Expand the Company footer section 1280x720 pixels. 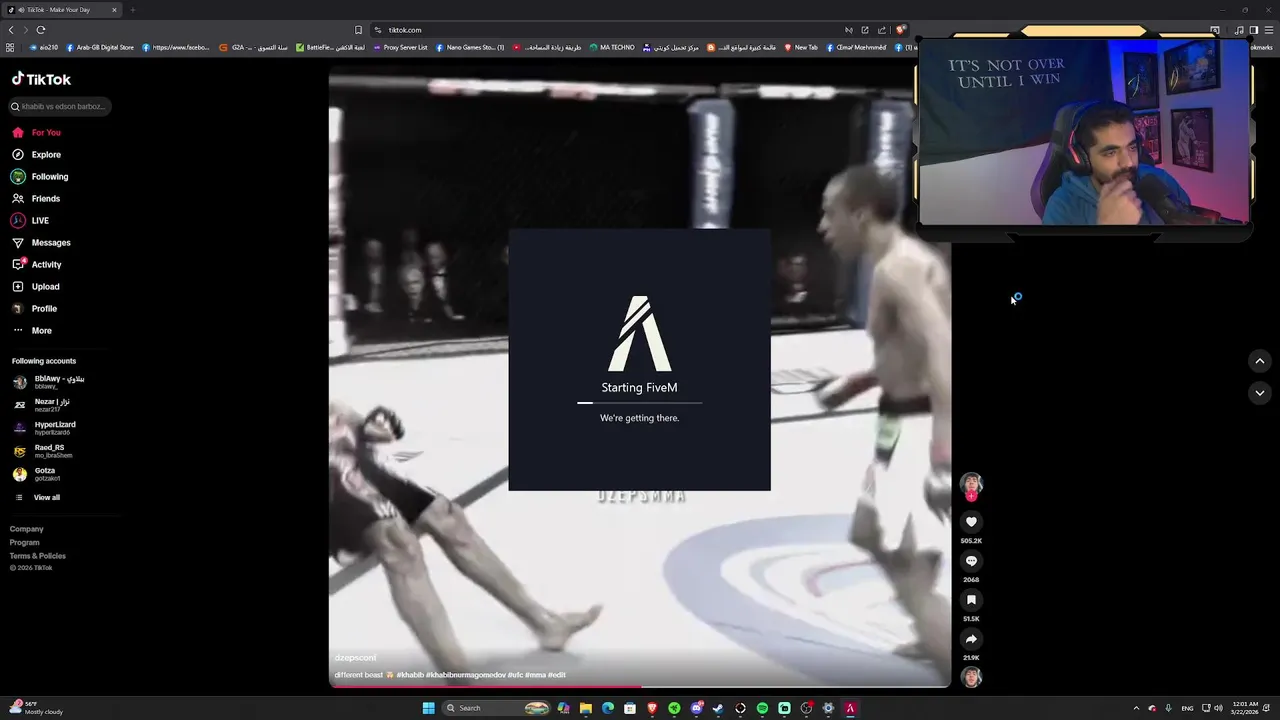coord(27,529)
